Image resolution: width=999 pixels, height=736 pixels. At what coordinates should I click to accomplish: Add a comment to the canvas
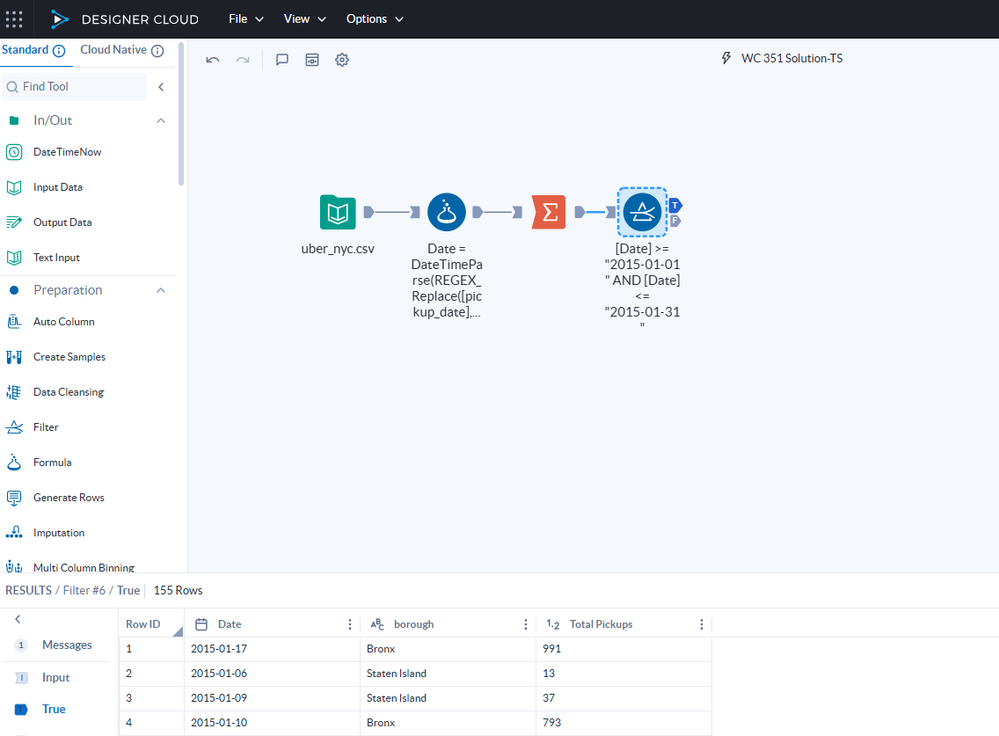282,60
